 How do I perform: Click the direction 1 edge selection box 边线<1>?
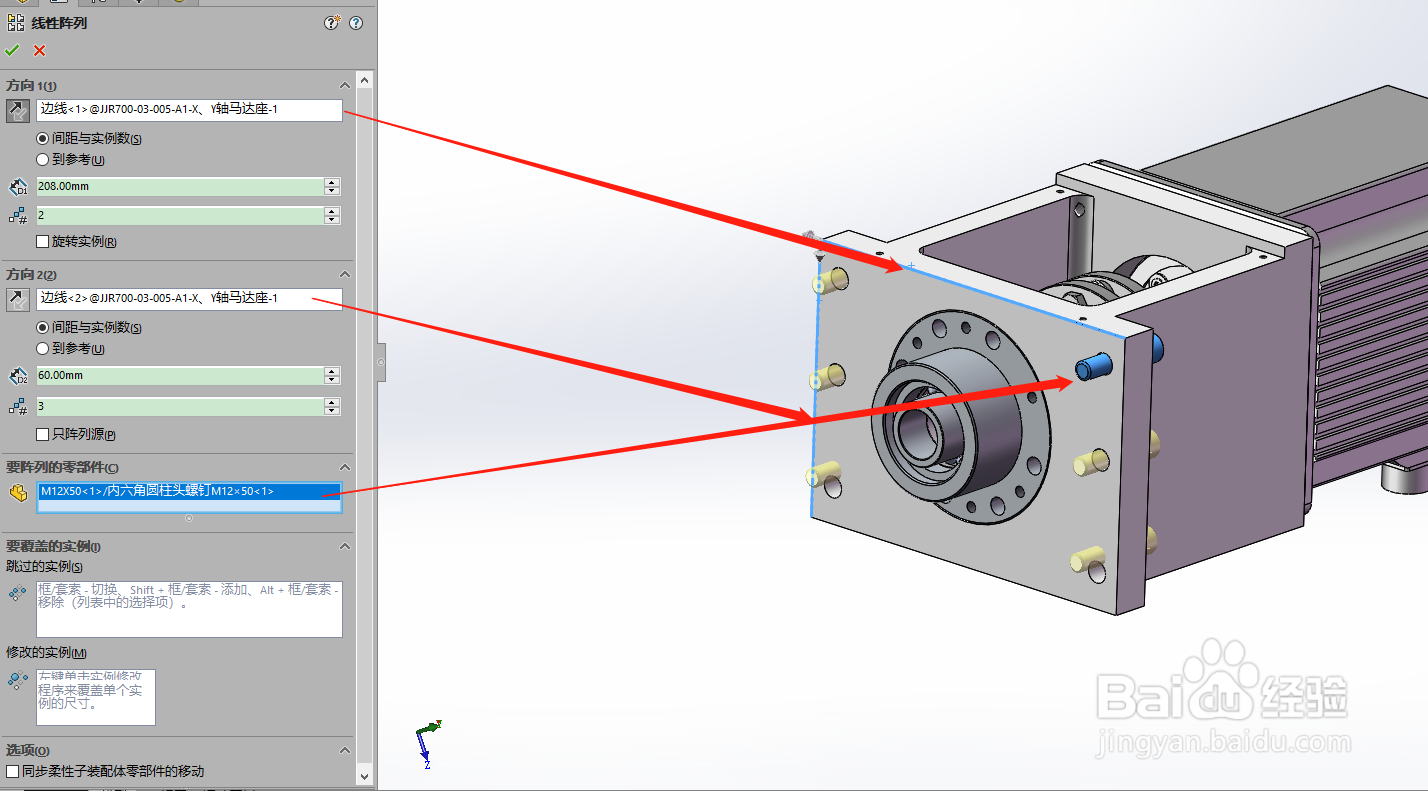[x=189, y=110]
